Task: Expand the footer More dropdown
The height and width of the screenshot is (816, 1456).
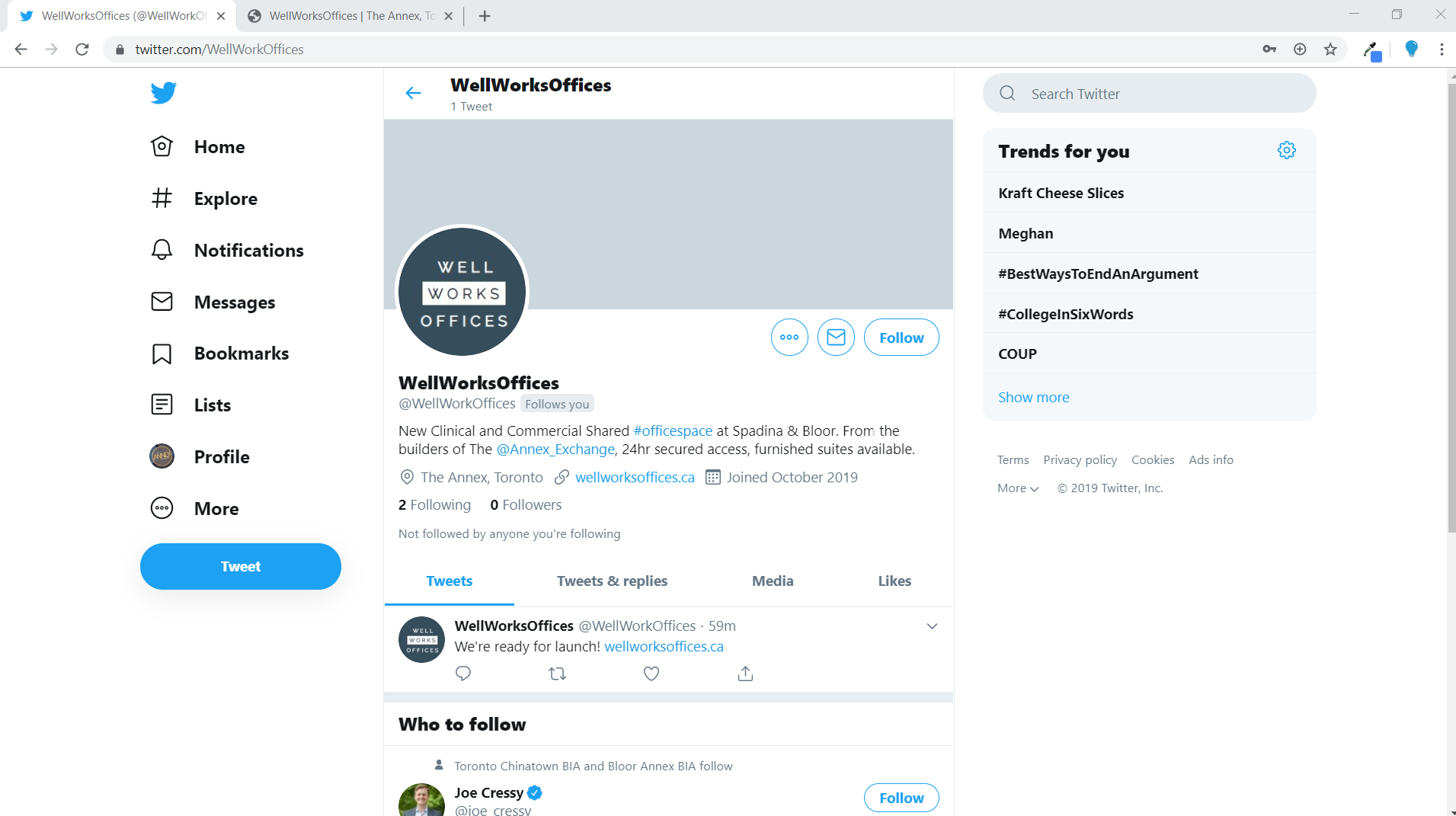Action: tap(1018, 488)
